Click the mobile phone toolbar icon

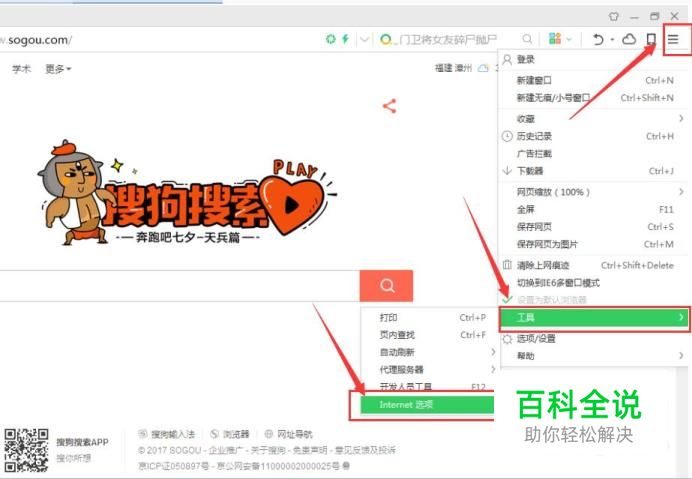click(651, 39)
